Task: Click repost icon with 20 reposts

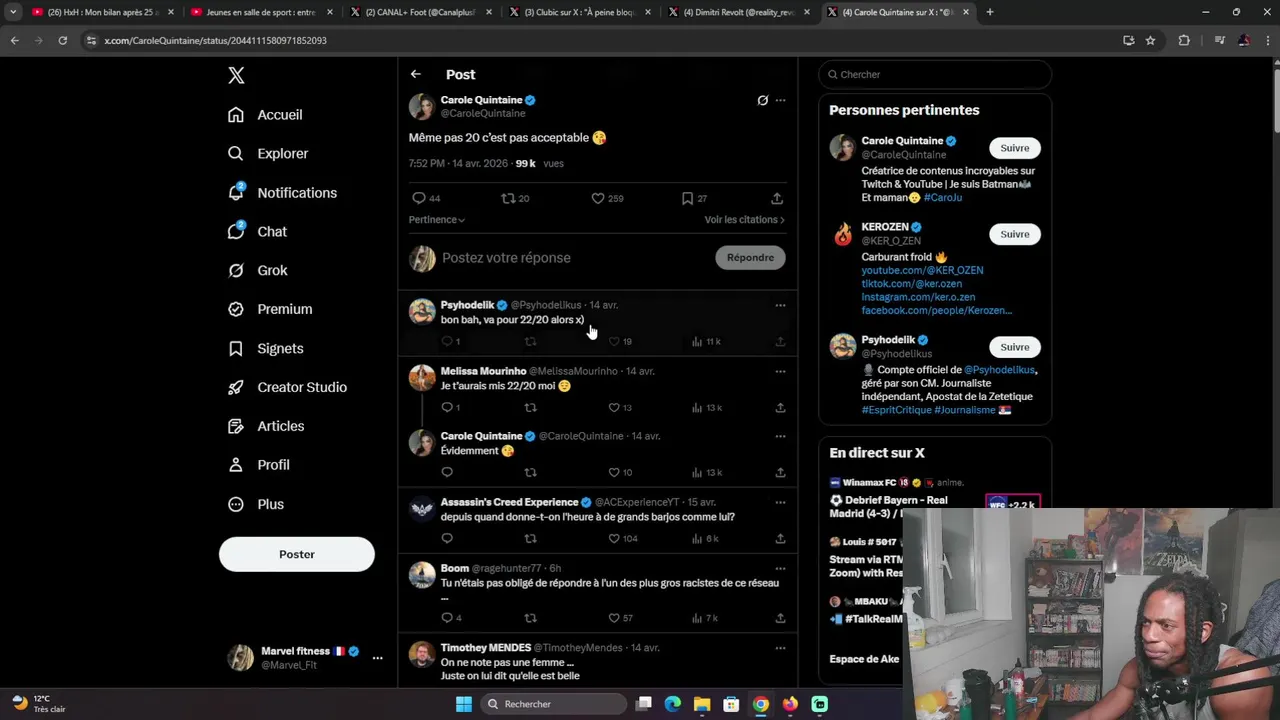Action: click(508, 198)
